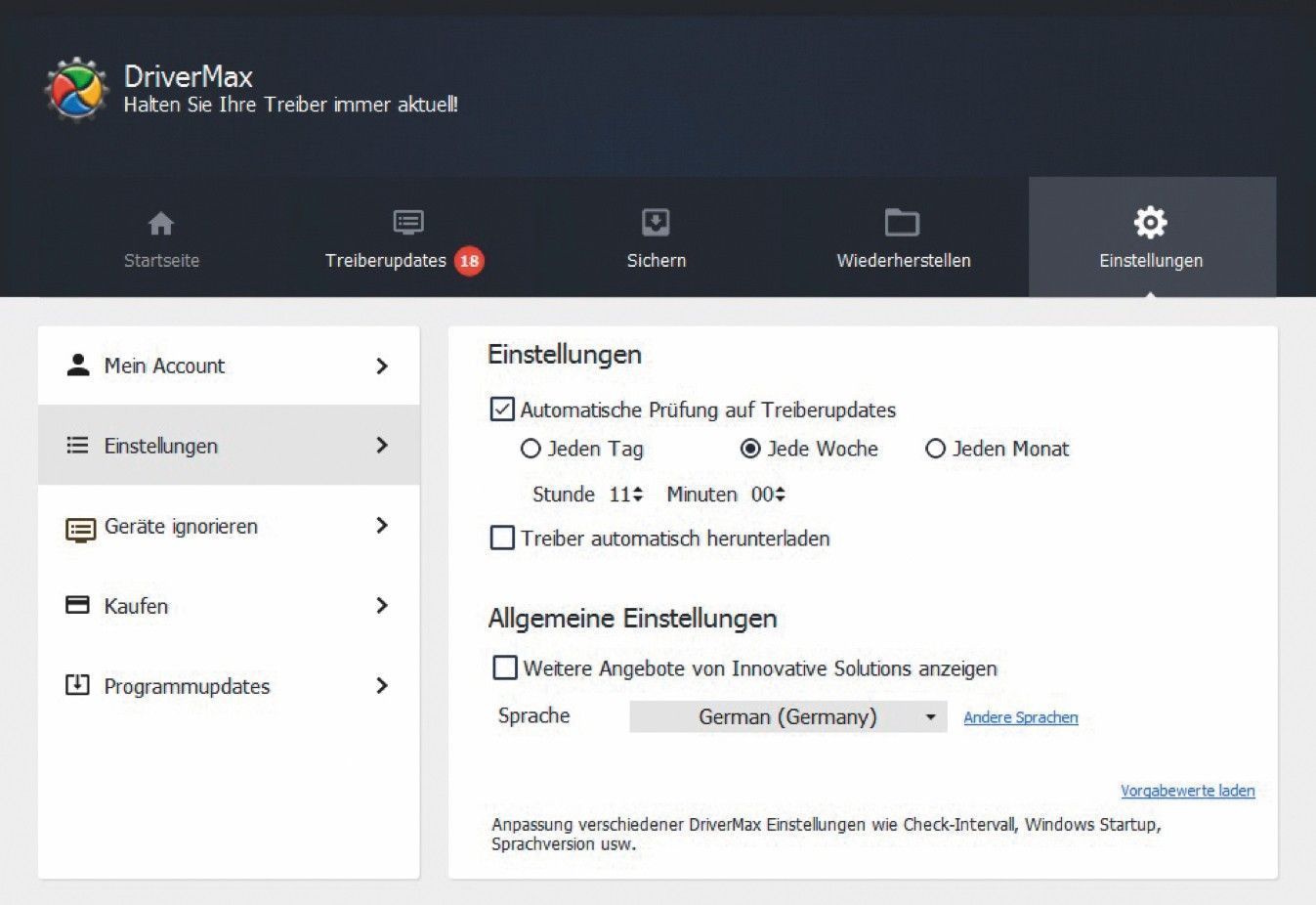Open the Sprache German (Germany) dropdown
Viewport: 1316px width, 905px height.
[x=787, y=716]
